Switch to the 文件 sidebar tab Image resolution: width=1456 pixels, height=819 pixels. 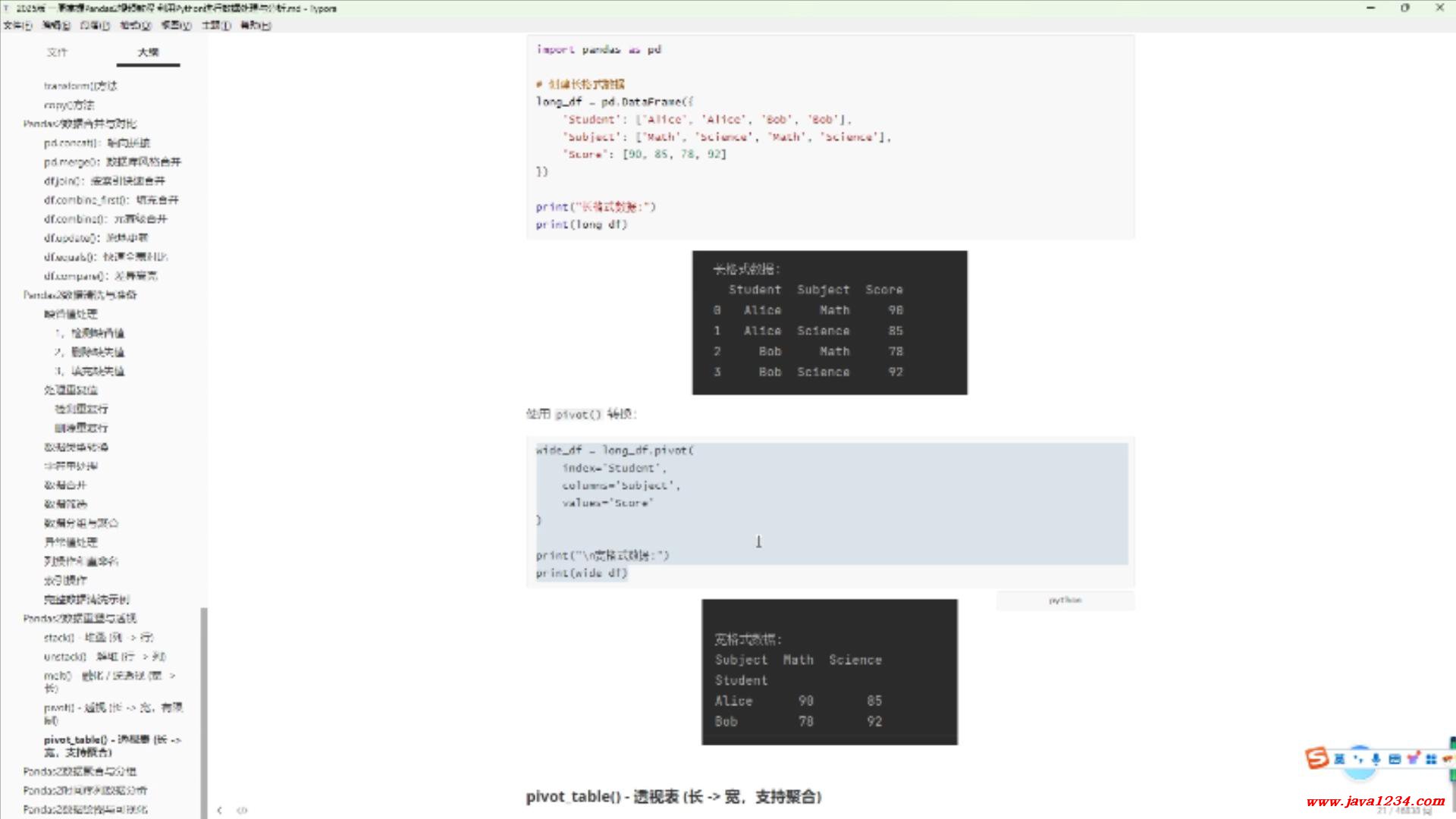[x=57, y=52]
